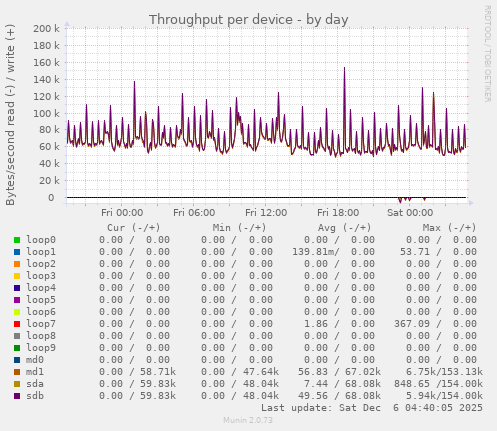Screen dimensions: 497x431
Task: Click the loop7 average value 1.86
Action: pyautogui.click(x=316, y=324)
